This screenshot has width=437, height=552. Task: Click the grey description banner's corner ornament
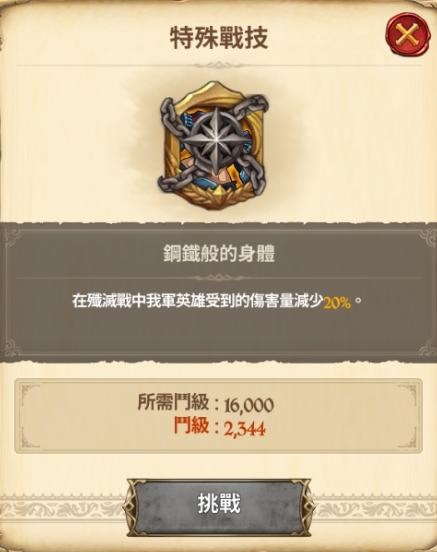12,237
